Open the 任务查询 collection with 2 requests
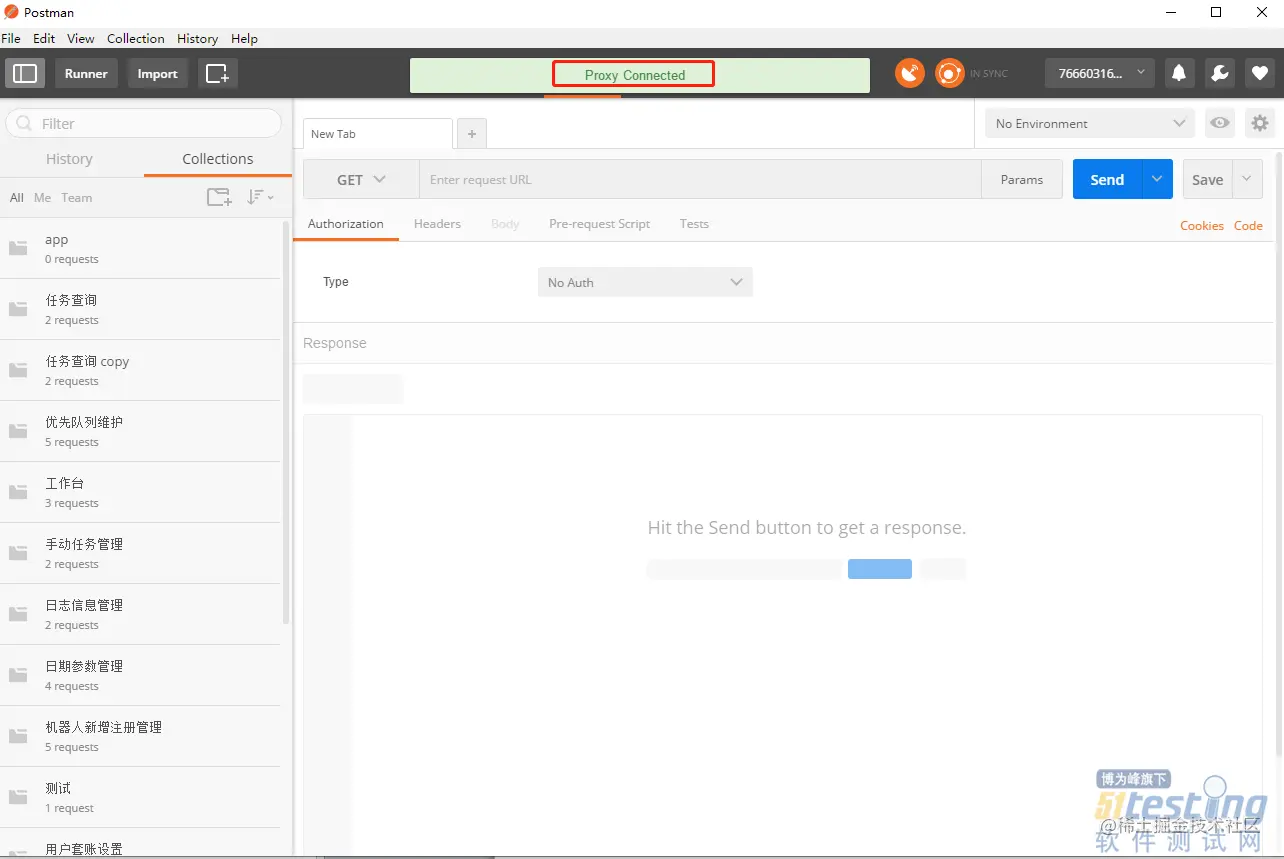The width and height of the screenshot is (1284, 859). coord(140,309)
